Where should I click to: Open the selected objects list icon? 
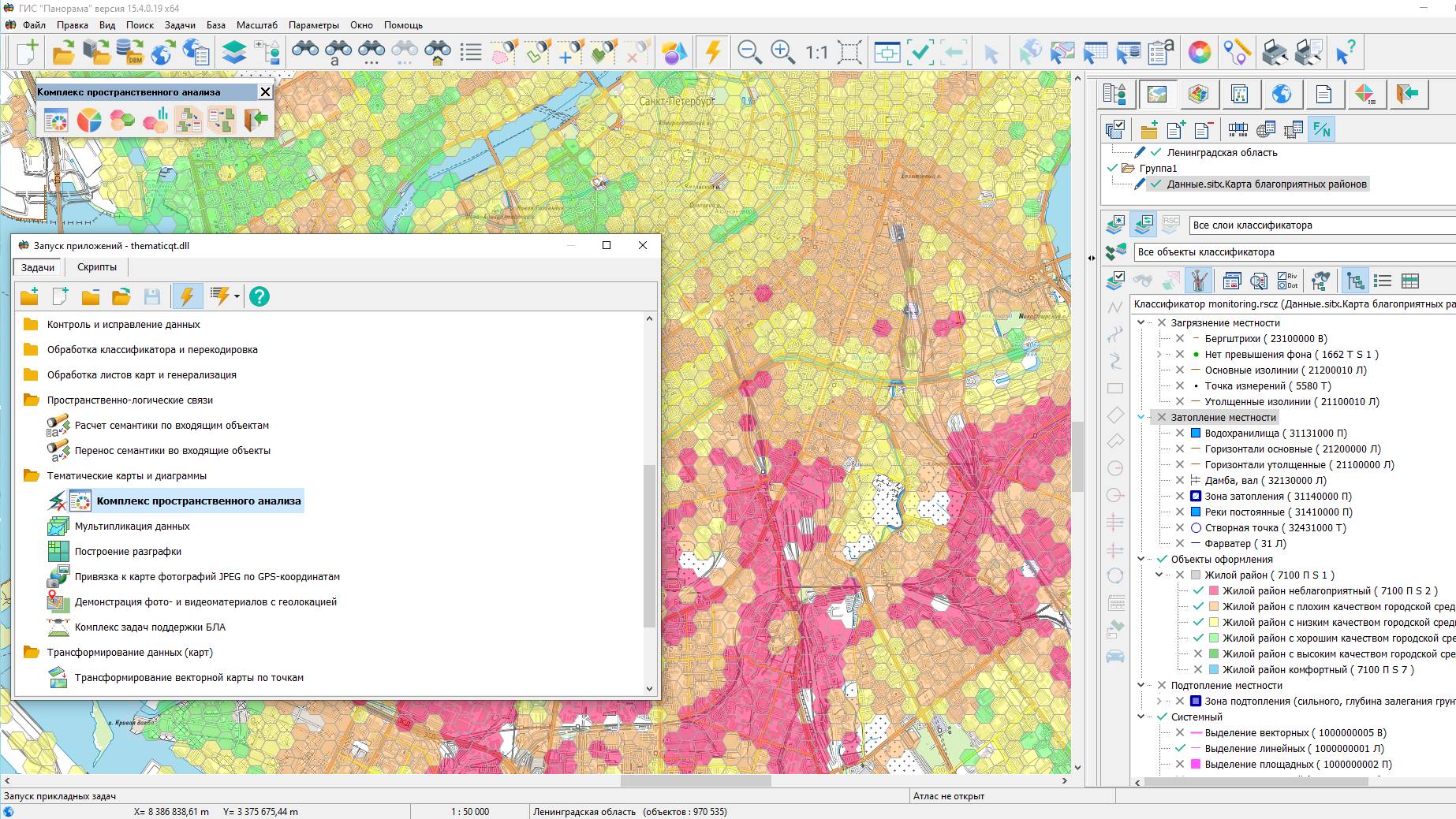[471, 53]
